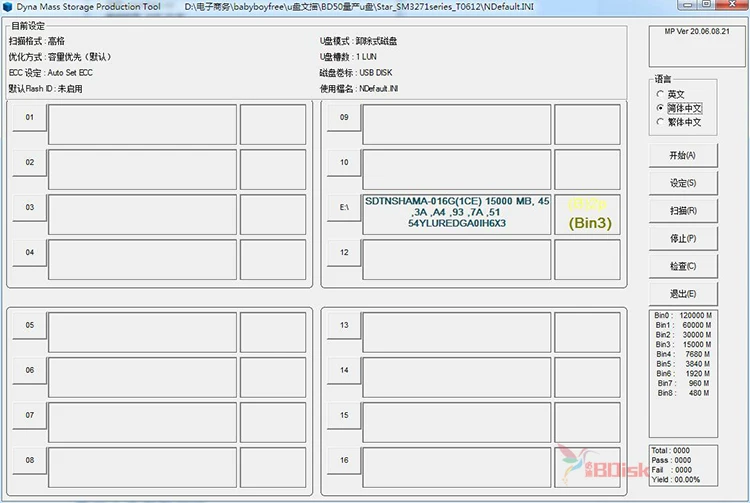This screenshot has height=503, width=750.
Task: Click the 退出(E) exit button
Action: pos(683,294)
